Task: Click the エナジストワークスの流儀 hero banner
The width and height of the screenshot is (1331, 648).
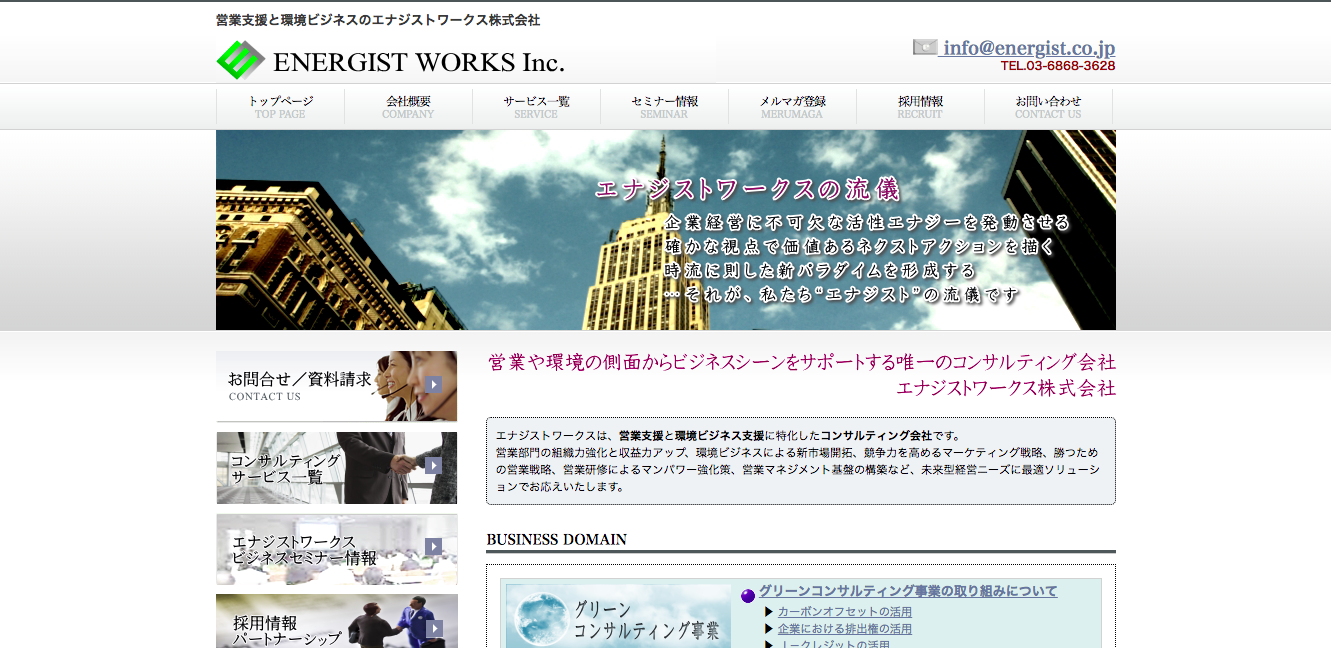Action: pos(666,230)
